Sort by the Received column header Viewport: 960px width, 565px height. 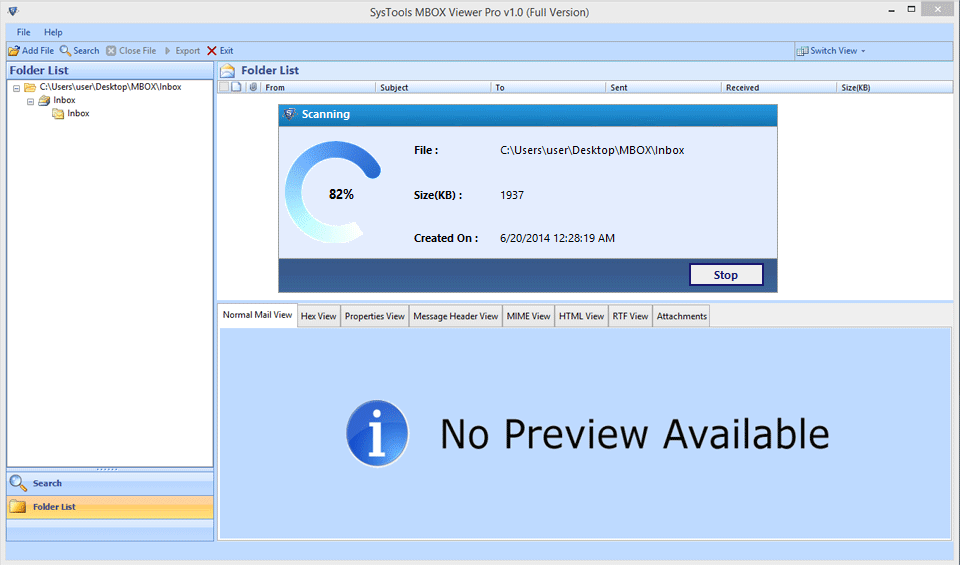click(778, 88)
